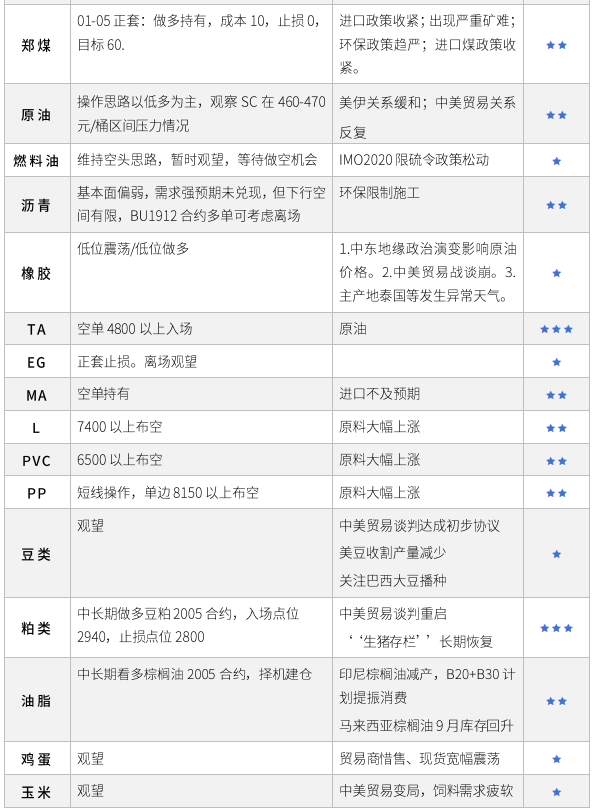Click the single star in EG row

coord(556,362)
